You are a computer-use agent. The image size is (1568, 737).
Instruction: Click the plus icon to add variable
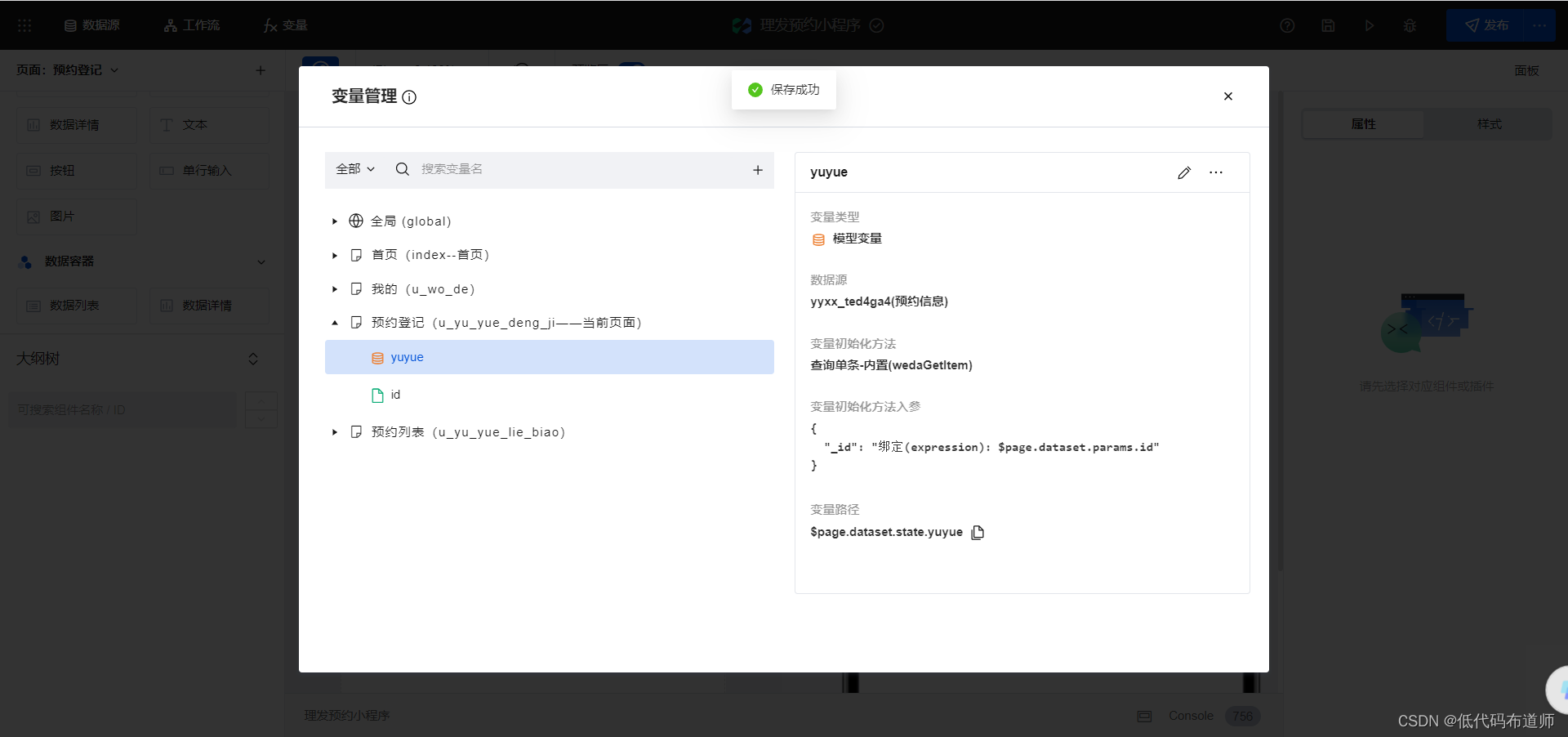(x=758, y=170)
